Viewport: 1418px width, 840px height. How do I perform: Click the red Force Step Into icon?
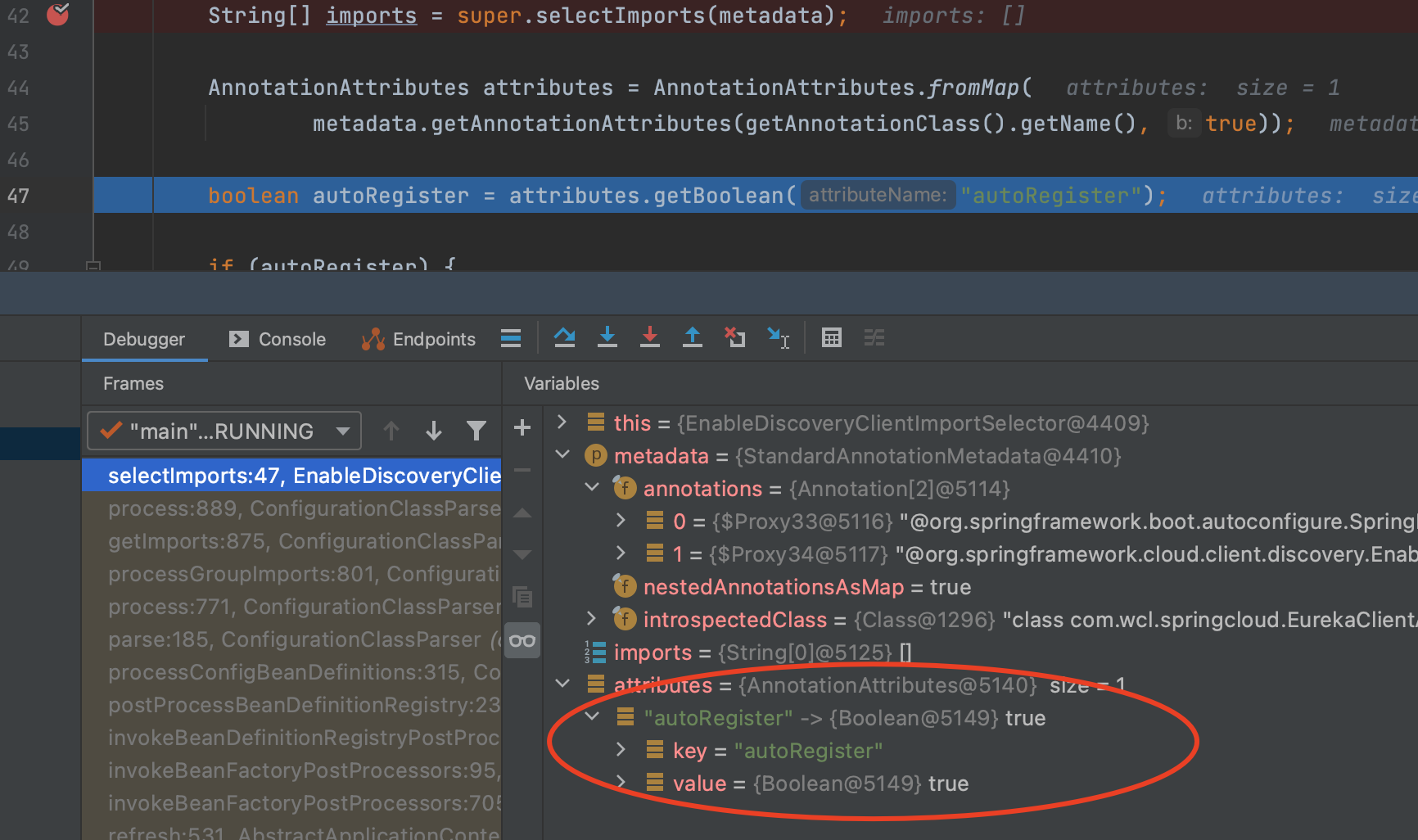pos(650,337)
